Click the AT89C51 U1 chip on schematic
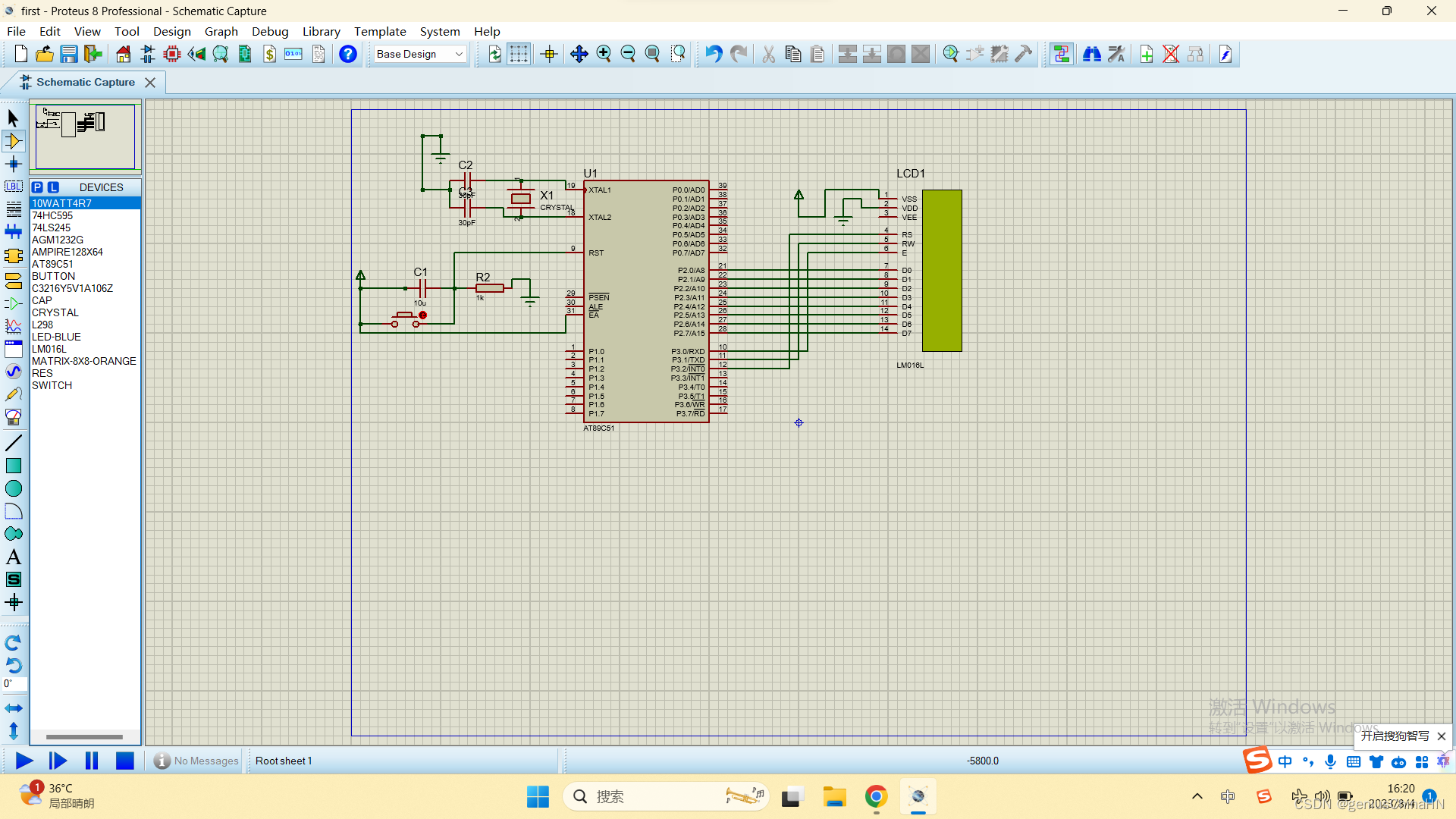Screen dimensions: 1456x819 (x=646, y=301)
